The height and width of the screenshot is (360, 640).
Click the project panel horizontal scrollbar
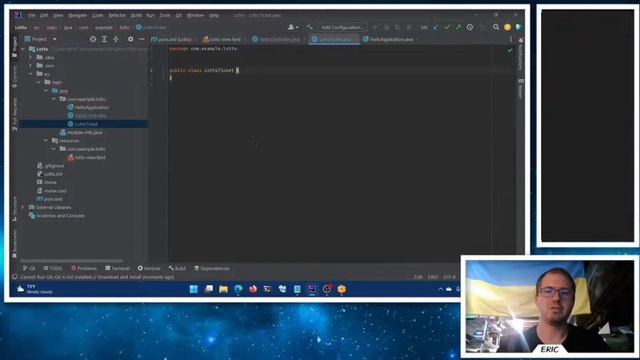[71, 260]
